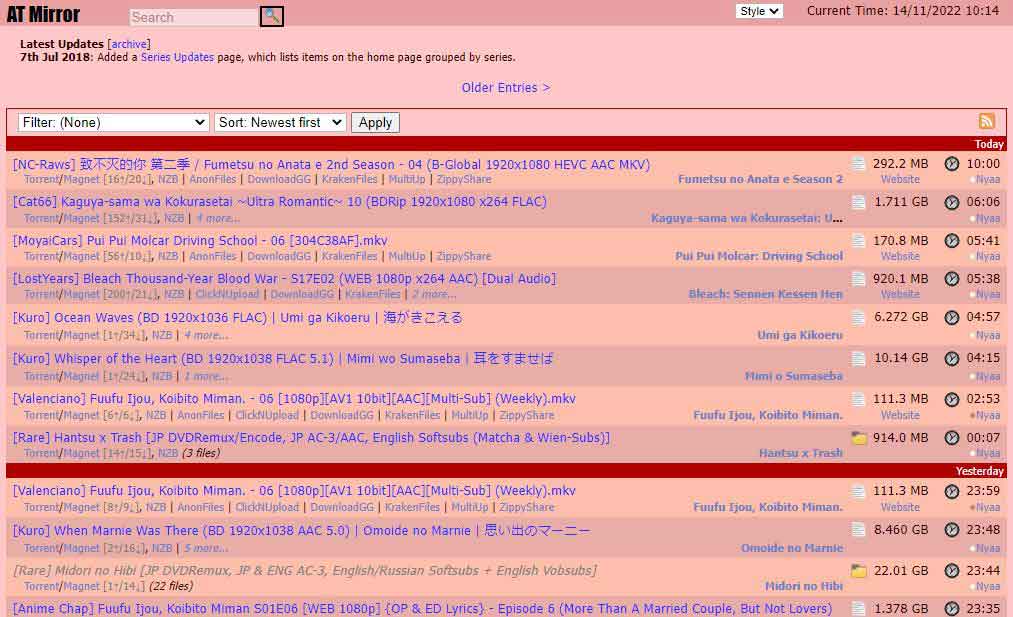Click the folder icon for the Midori no Hibi entry
The height and width of the screenshot is (617, 1013).
click(858, 571)
